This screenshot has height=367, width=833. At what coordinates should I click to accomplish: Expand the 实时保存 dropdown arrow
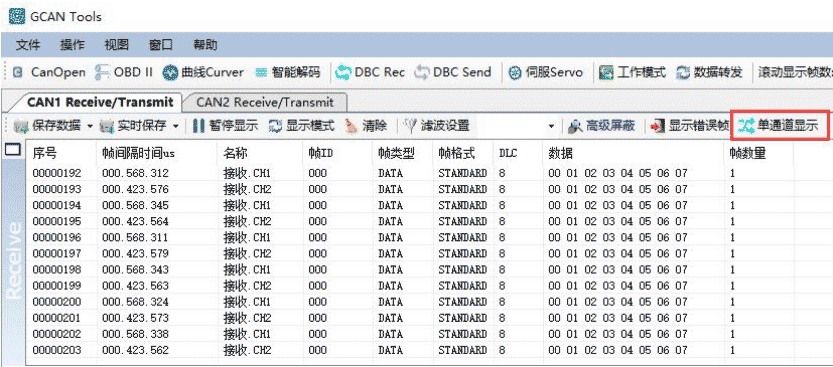point(175,126)
